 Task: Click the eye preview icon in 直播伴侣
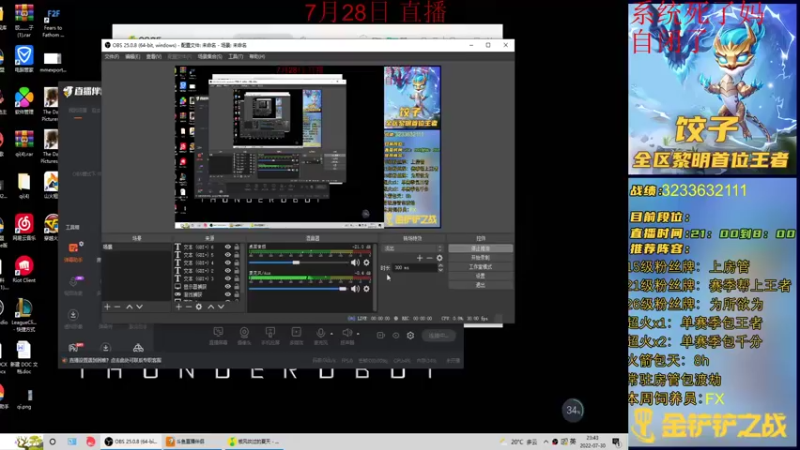[x=396, y=335]
